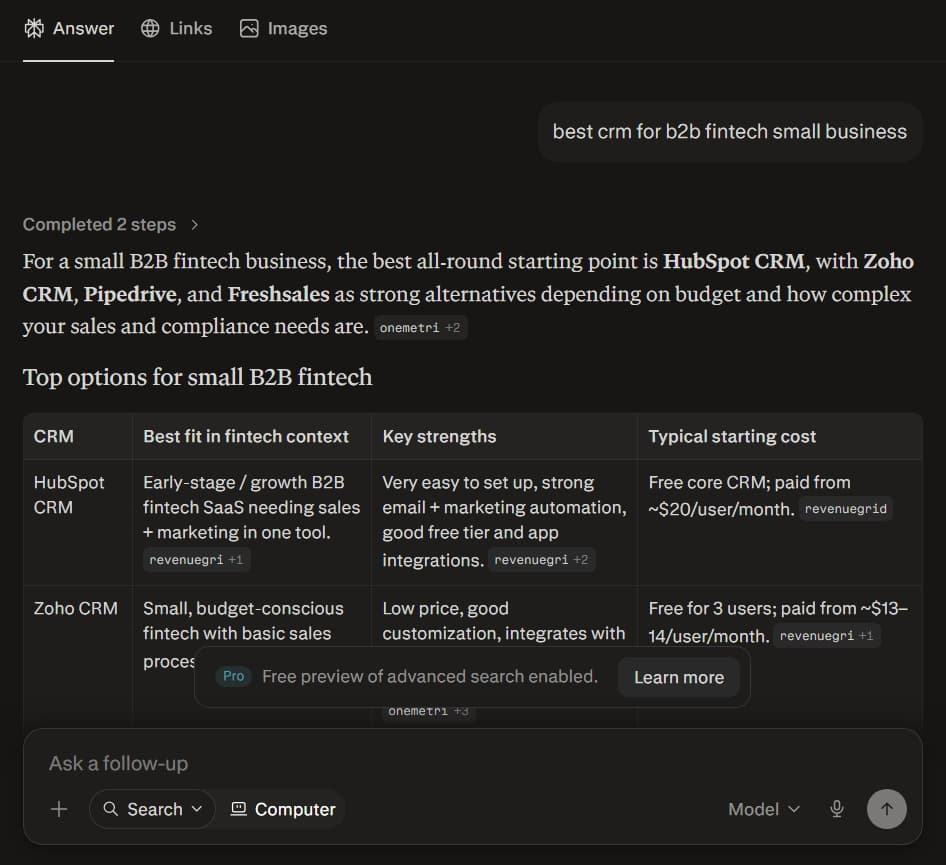Open revenuegrid citation in HubSpot cost cell

click(846, 509)
